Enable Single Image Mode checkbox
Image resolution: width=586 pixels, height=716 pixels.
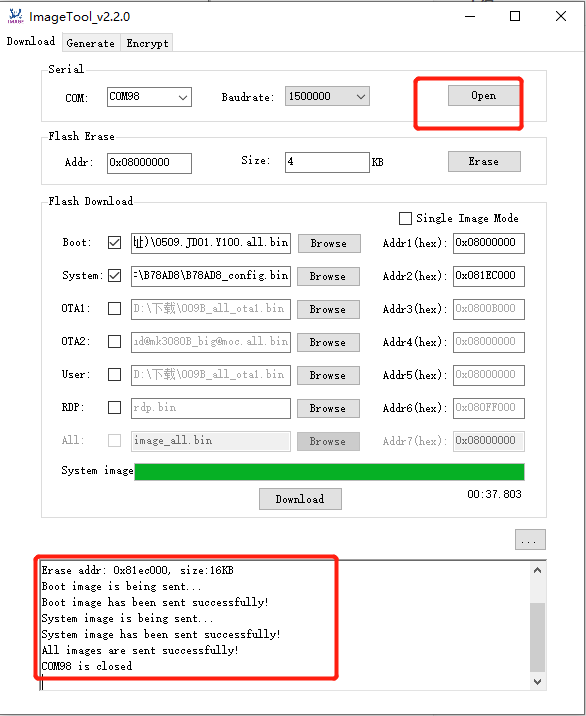[405, 218]
